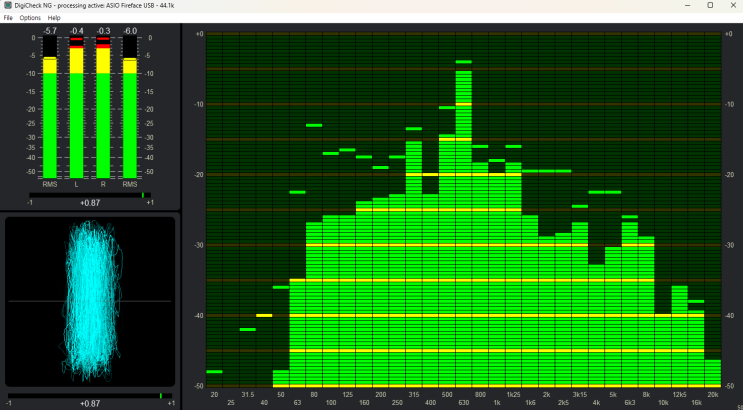The height and width of the screenshot is (410, 743).
Task: Maximize the DigiCheck NG window
Action: click(x=710, y=5)
